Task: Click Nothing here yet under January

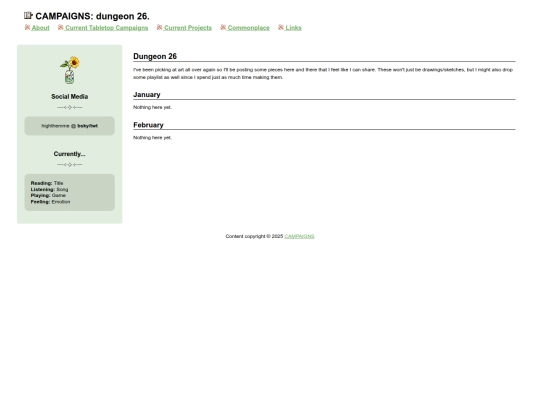Action: (x=152, y=107)
